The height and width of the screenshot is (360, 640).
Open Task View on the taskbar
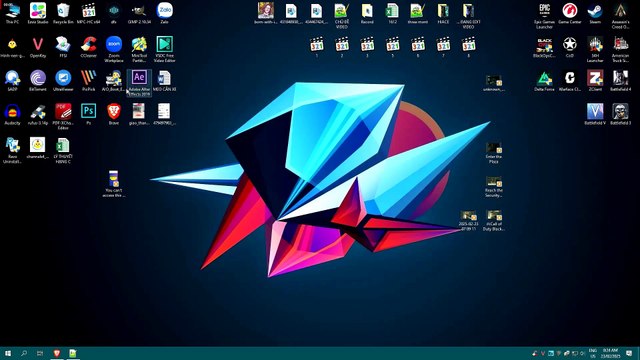pyautogui.click(x=40, y=353)
